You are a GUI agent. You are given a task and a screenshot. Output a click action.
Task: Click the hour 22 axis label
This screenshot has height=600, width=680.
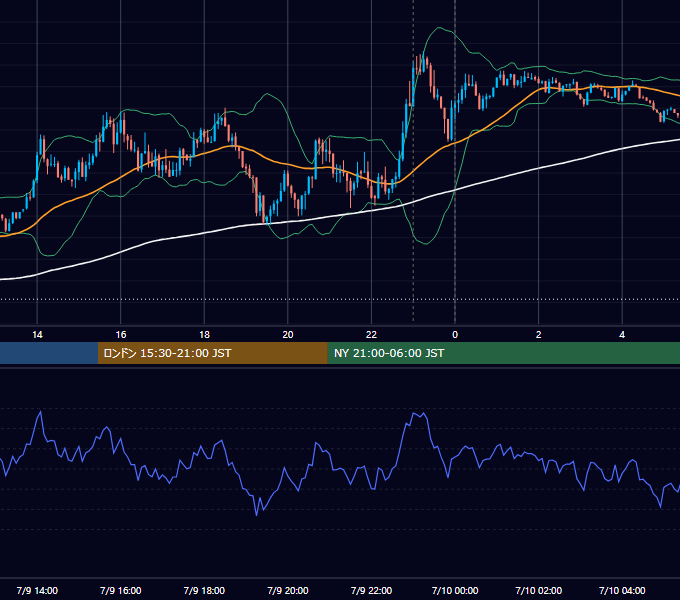coord(371,335)
